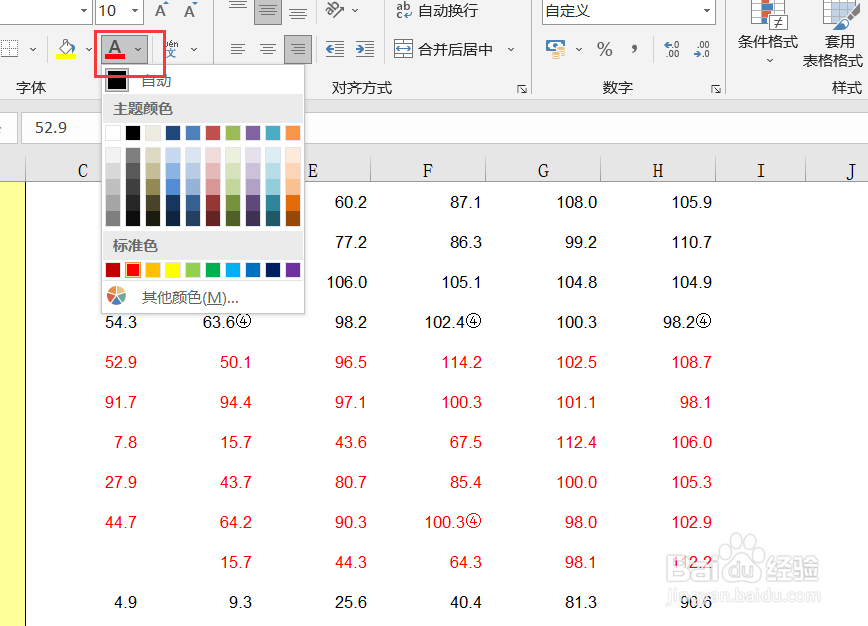Screen dimensions: 868x626
Task: Click the pie-chart icon beside 其他颜色
Action: (x=117, y=296)
